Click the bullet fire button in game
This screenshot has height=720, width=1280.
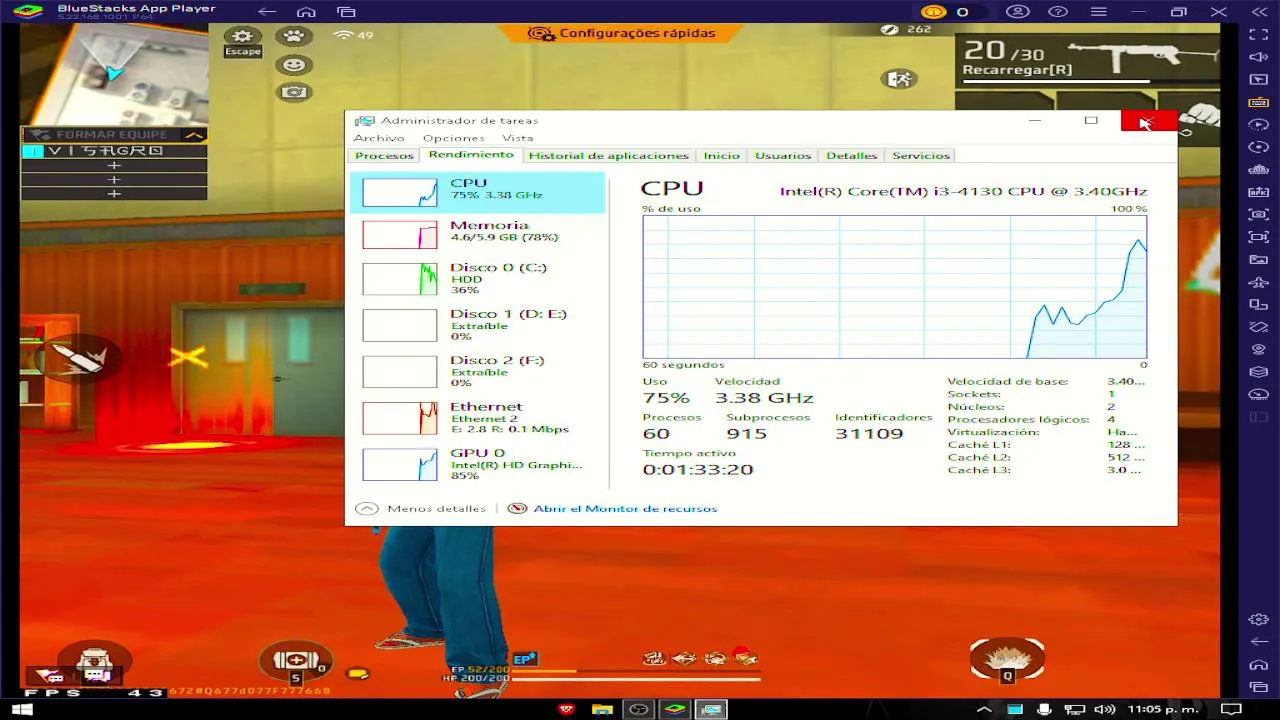coord(78,356)
